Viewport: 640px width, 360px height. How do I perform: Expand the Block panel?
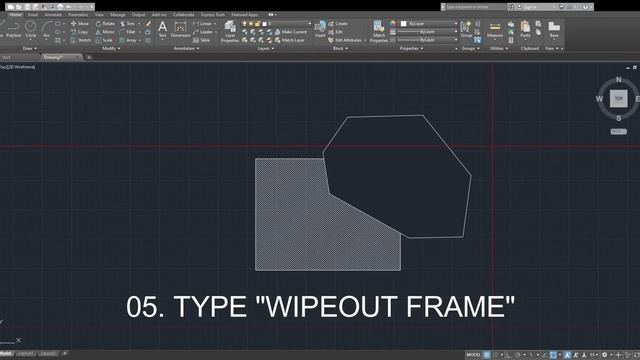point(340,48)
